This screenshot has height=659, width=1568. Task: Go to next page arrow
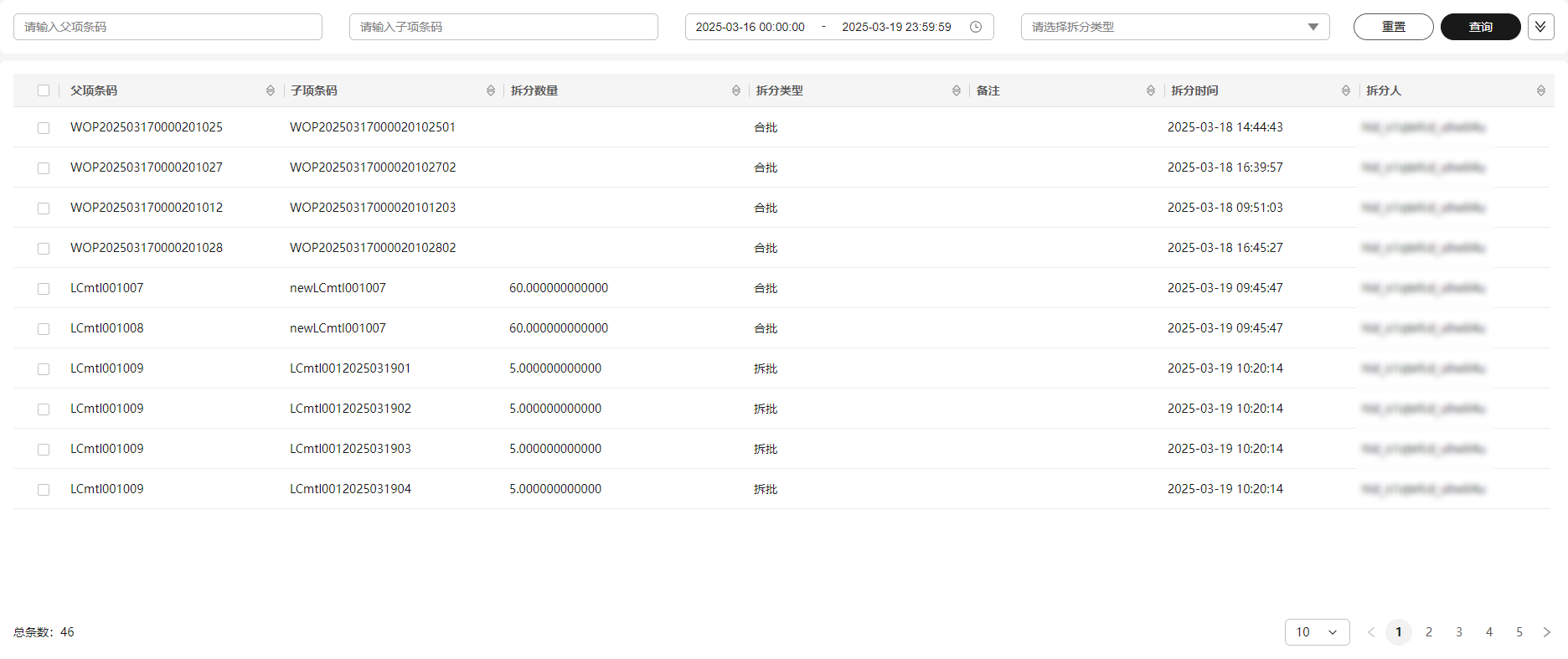tap(1547, 632)
